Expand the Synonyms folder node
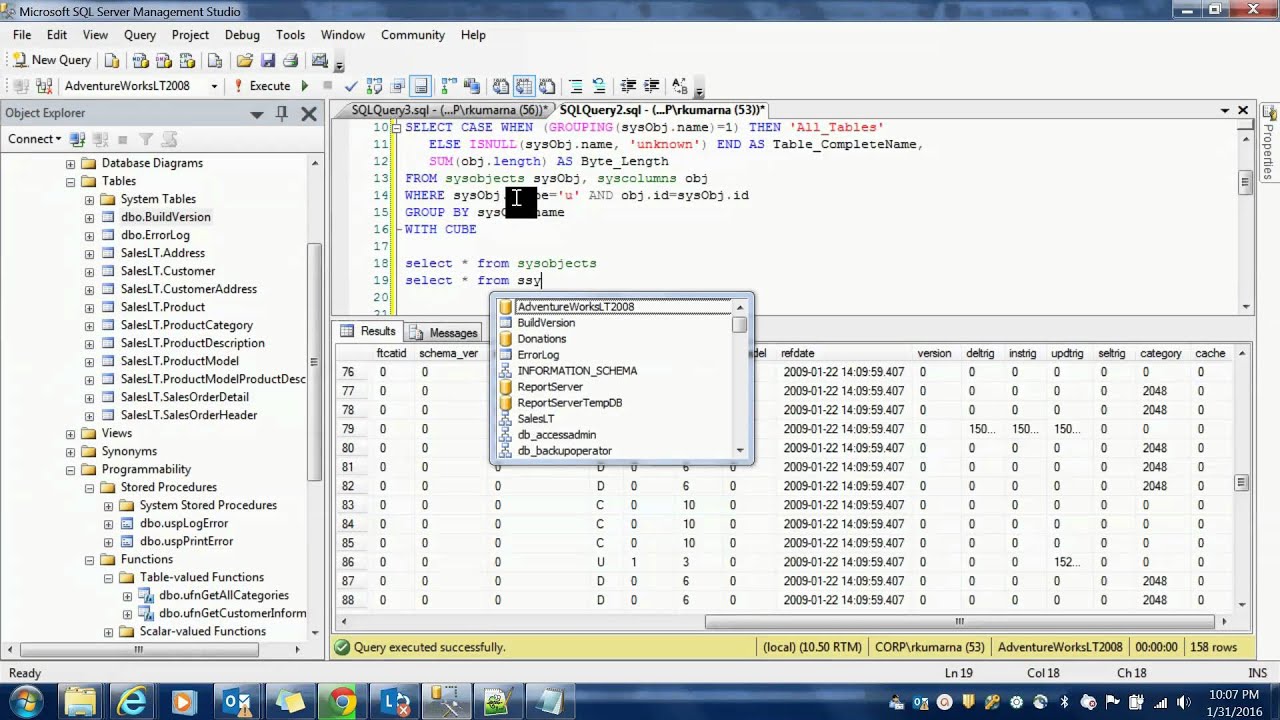The height and width of the screenshot is (720, 1280). point(70,451)
